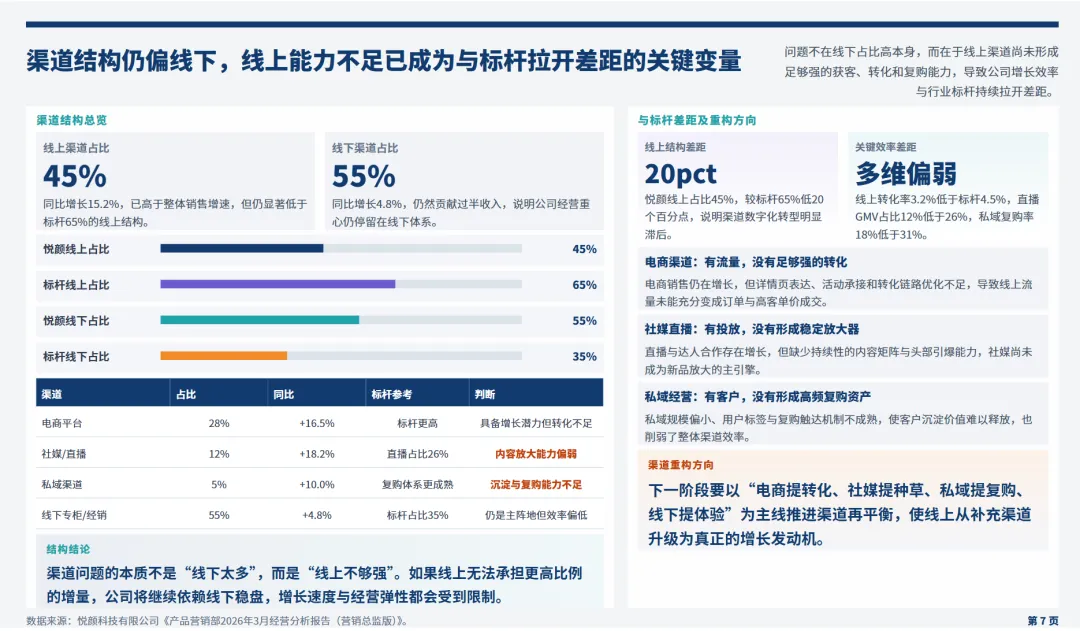Select the 悦颜线下占比 bar label
Image resolution: width=1080 pixels, height=631 pixels.
82,320
